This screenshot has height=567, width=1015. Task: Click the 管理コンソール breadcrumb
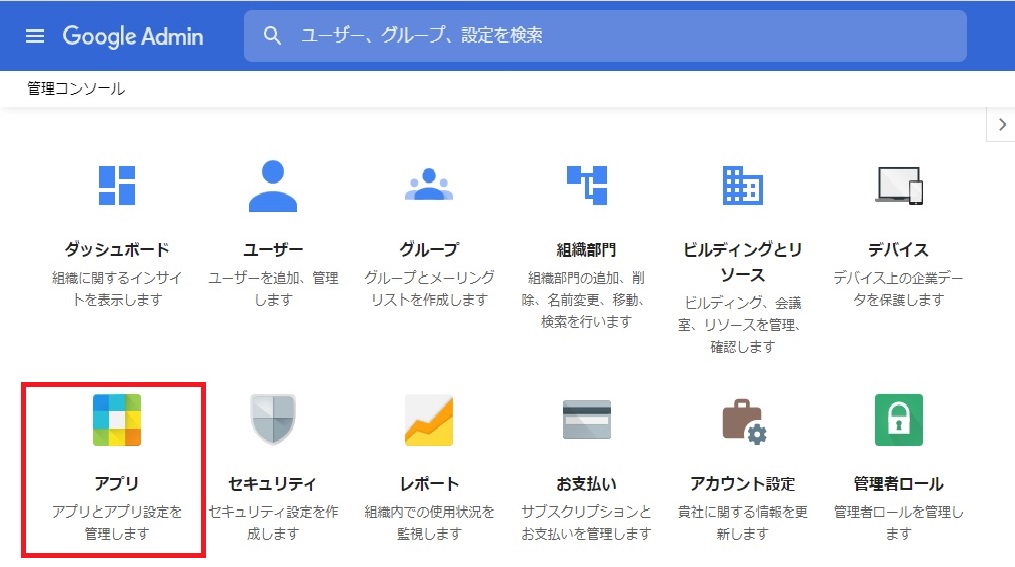pos(76,89)
